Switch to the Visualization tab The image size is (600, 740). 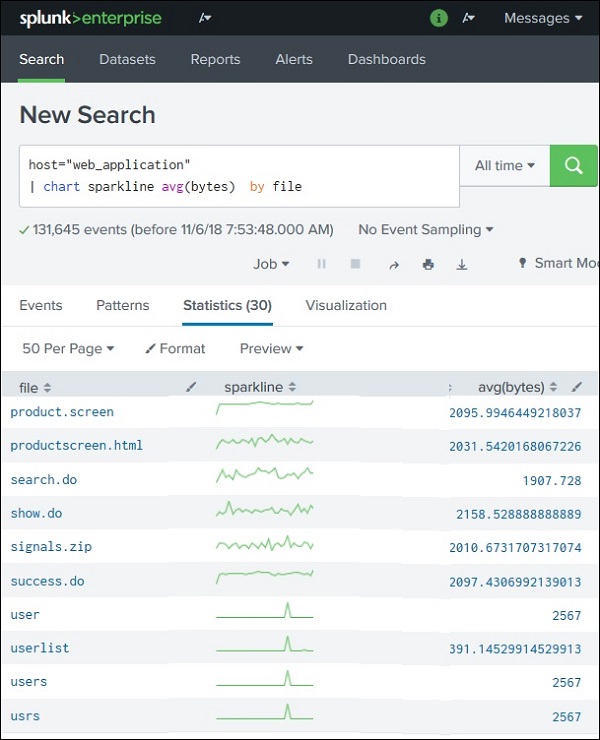[346, 306]
